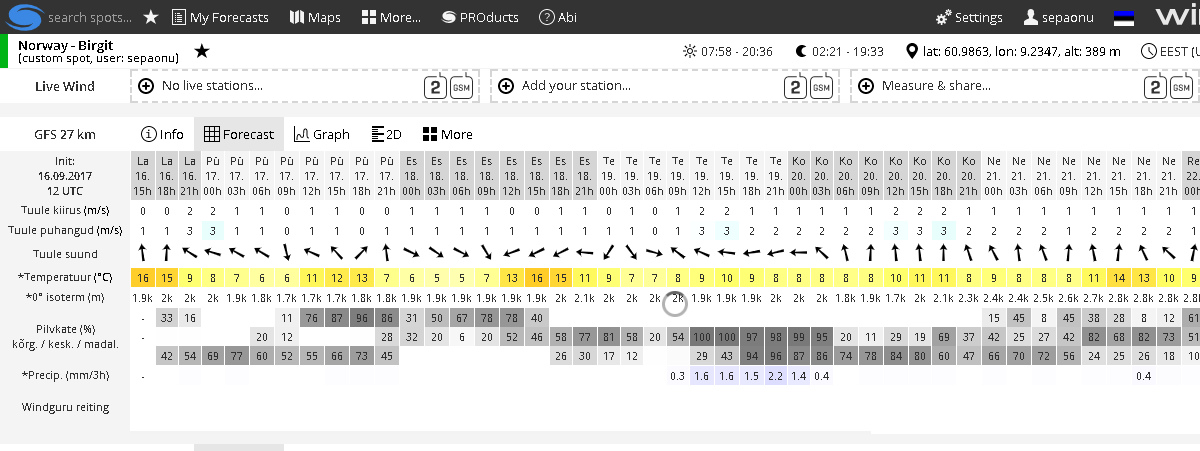Open My Forecasts

pos(220,17)
